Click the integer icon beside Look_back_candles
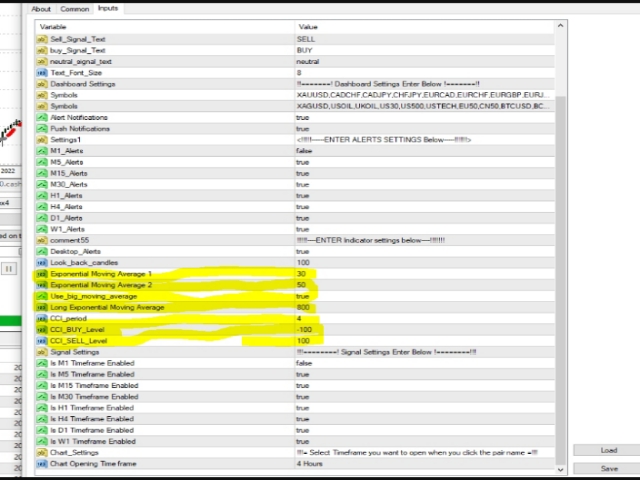Viewport: 640px width, 480px height. pyautogui.click(x=42, y=262)
